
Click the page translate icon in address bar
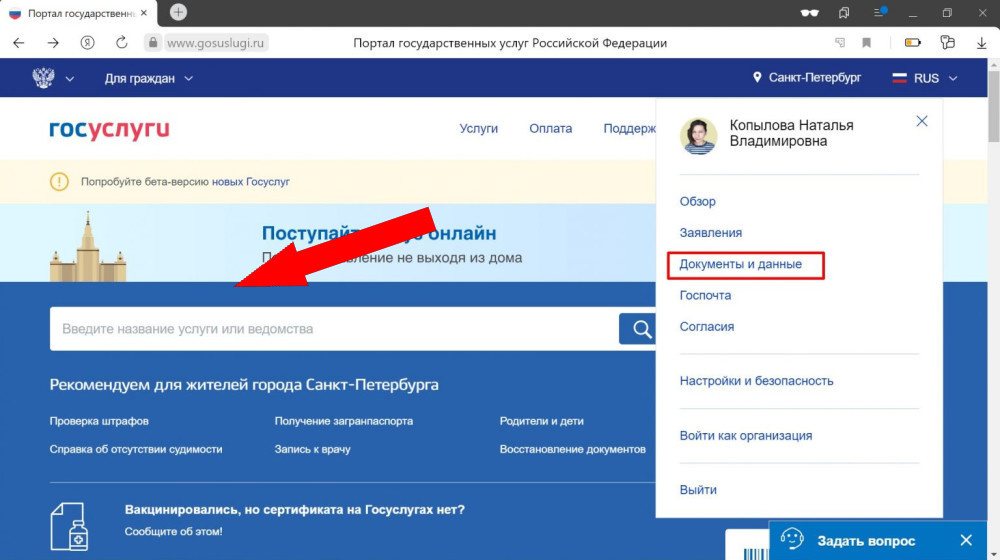(840, 43)
